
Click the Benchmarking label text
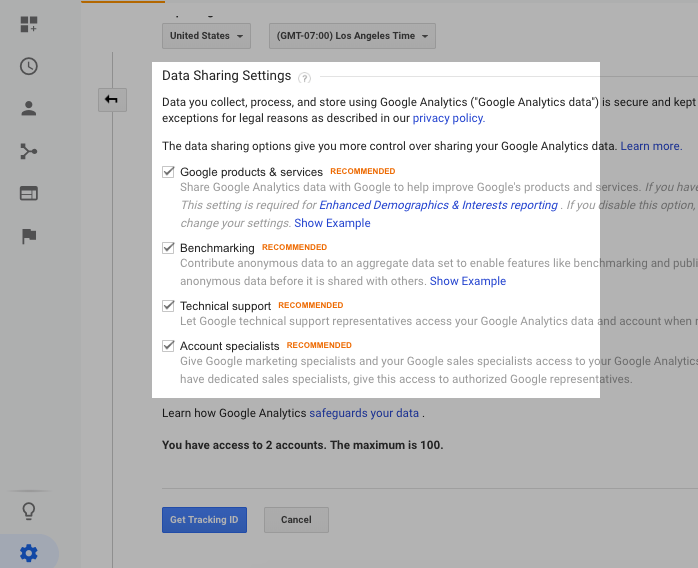pyautogui.click(x=217, y=248)
